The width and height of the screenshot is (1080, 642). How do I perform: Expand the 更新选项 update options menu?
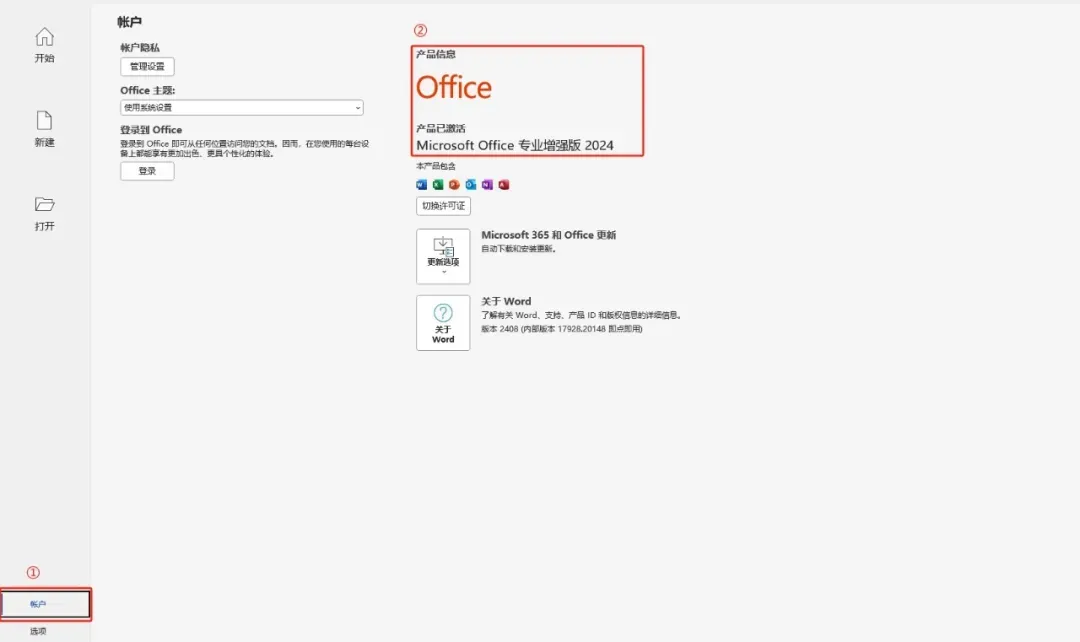pyautogui.click(x=443, y=256)
